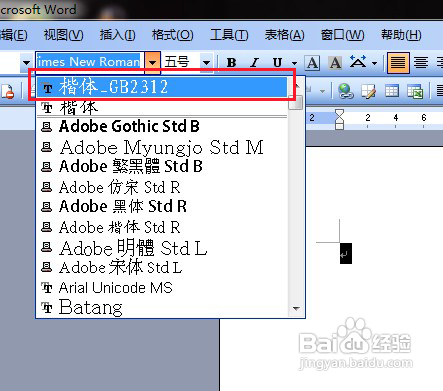Apply character shading (gray A)

pyautogui.click(x=335, y=62)
